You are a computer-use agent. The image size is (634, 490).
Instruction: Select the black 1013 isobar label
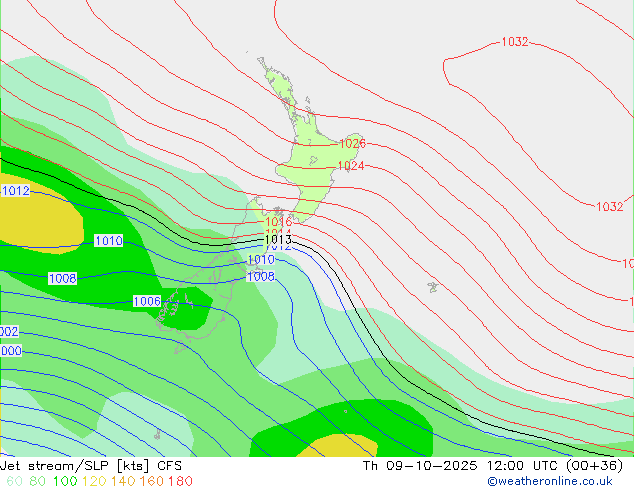278,239
